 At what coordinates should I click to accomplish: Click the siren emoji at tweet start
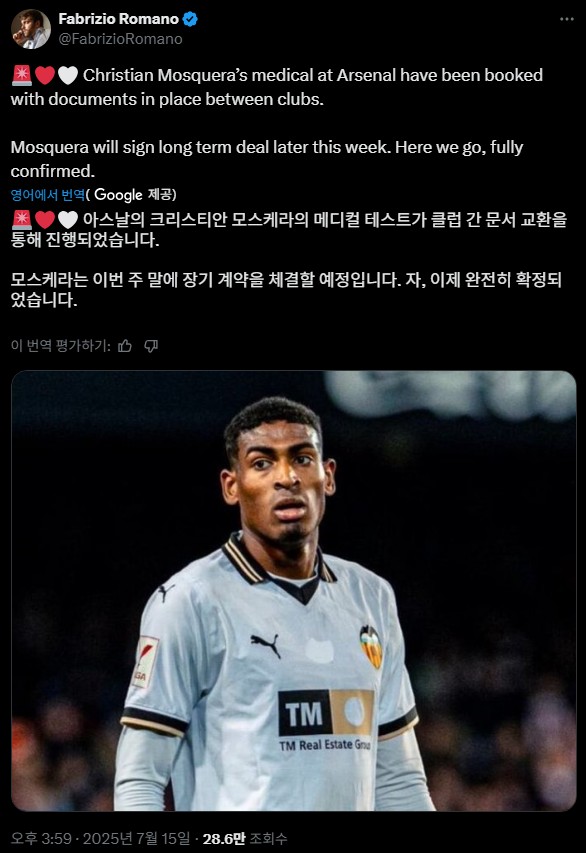click(x=22, y=75)
